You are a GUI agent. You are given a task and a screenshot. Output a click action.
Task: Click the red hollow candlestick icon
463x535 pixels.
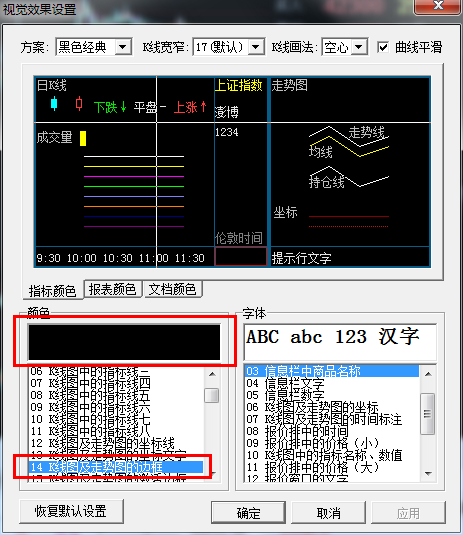(79, 103)
